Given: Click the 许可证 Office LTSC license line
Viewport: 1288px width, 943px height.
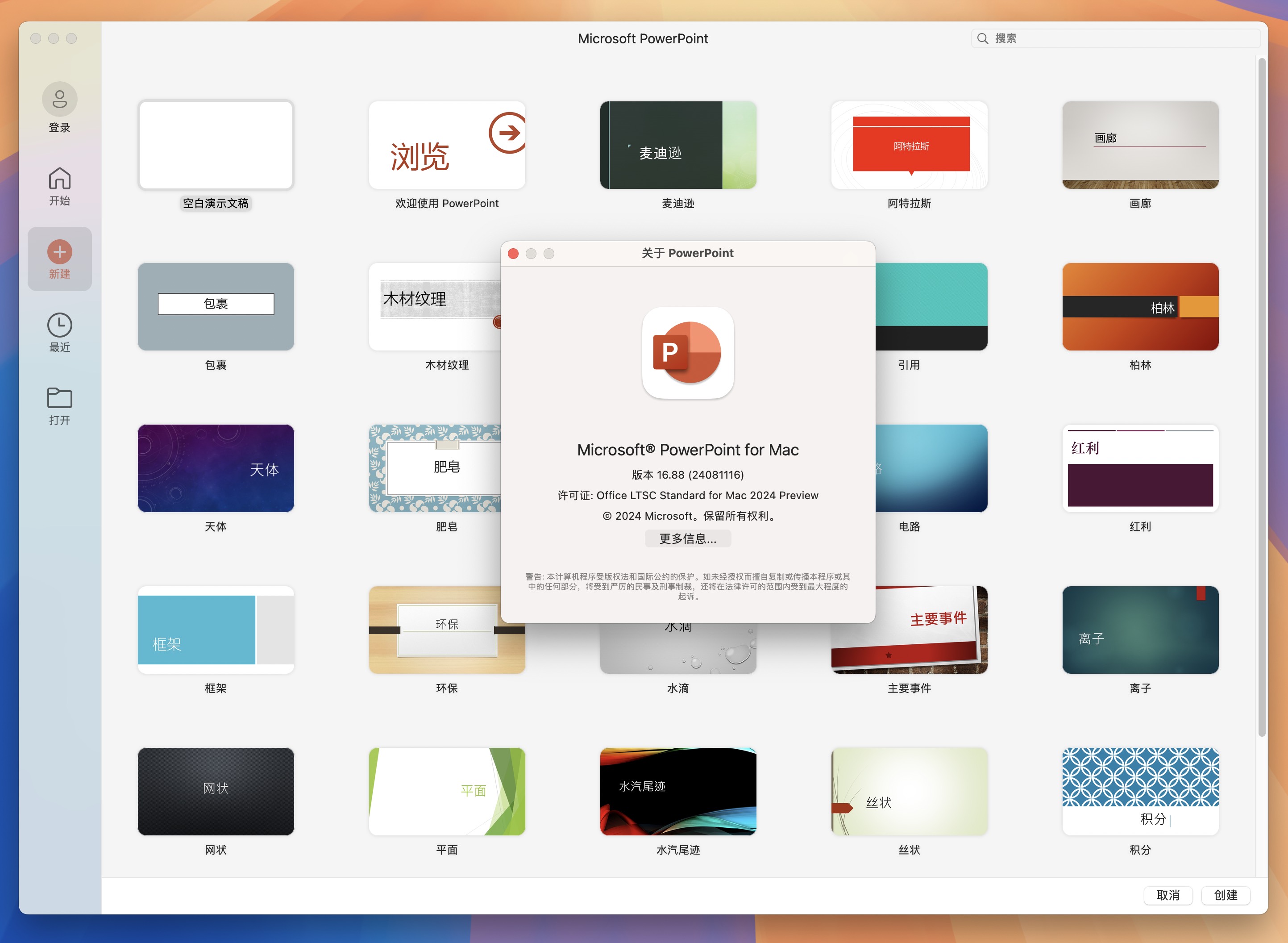Looking at the screenshot, I should point(687,496).
